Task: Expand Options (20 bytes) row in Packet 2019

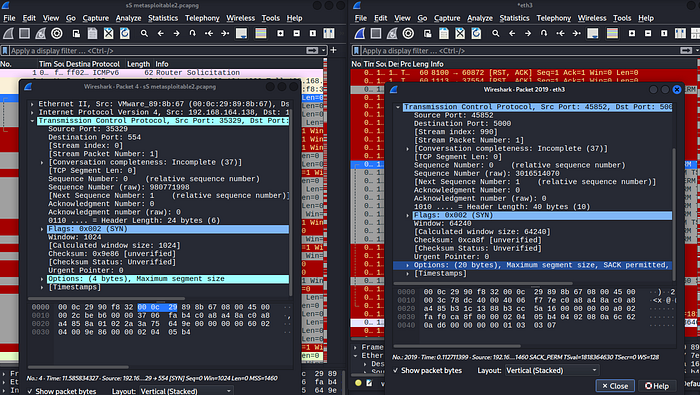Action: pyautogui.click(x=408, y=265)
